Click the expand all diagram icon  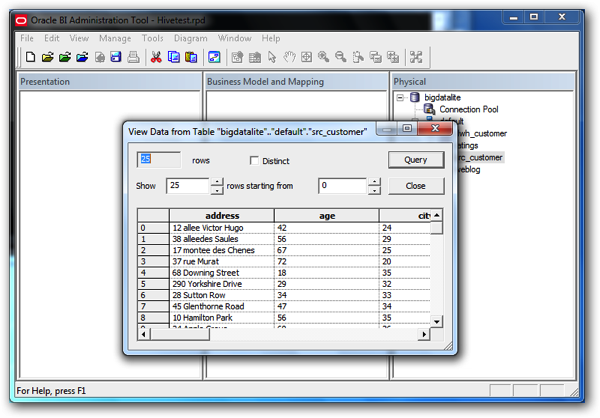click(393, 57)
